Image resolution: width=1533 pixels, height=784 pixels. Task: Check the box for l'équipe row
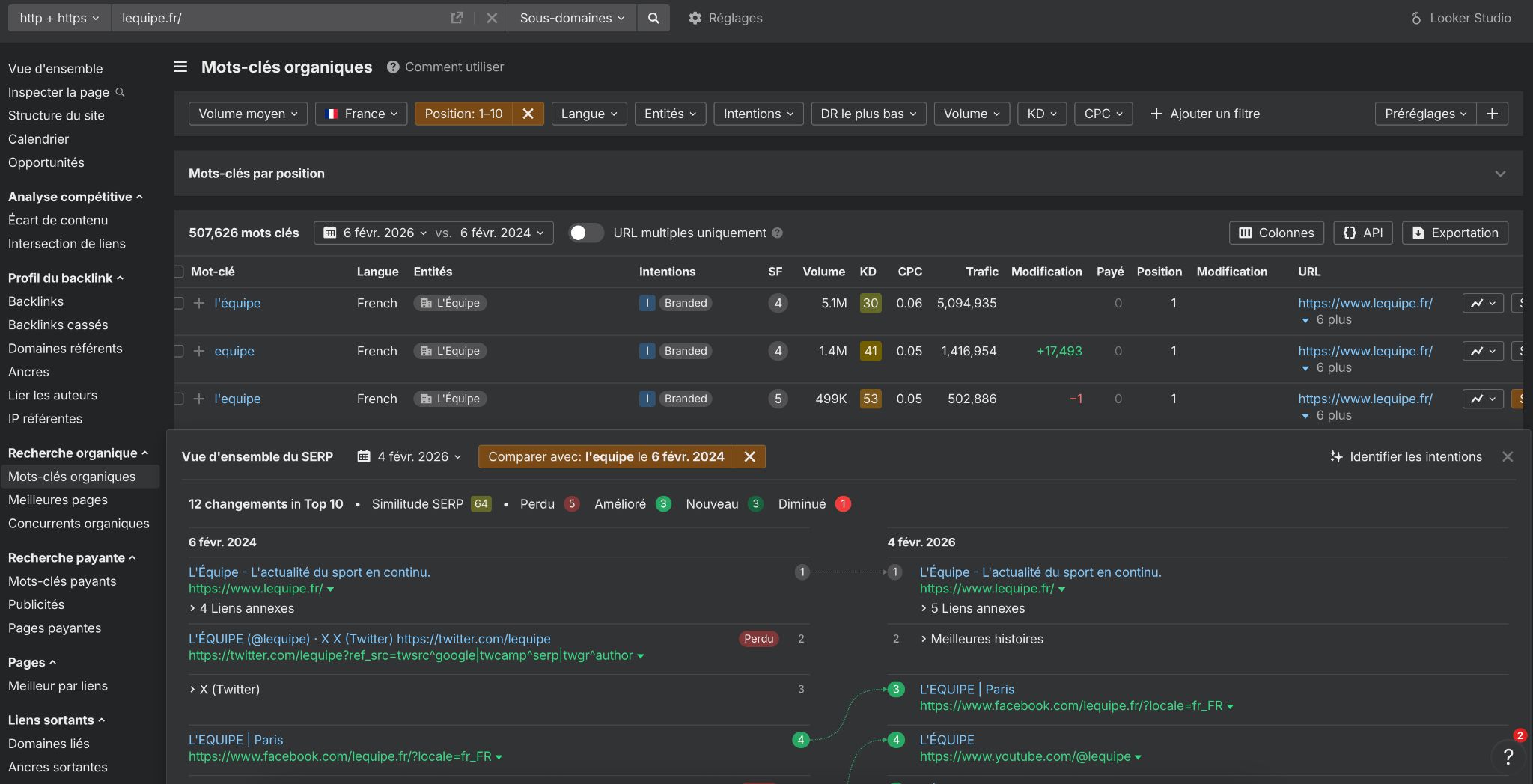coord(178,303)
